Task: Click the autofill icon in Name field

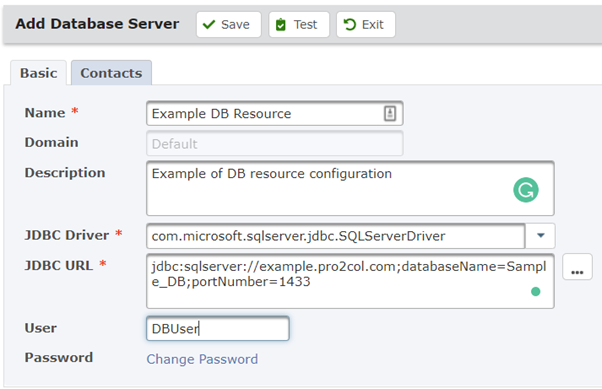Action: [390, 114]
